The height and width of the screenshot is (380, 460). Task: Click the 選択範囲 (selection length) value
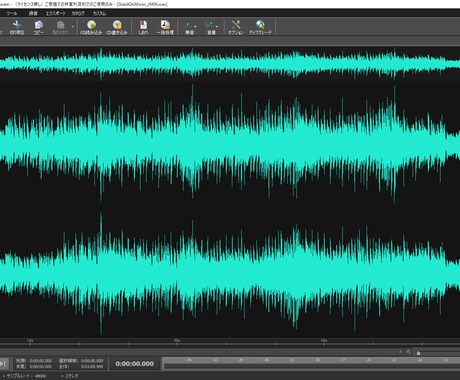(92, 361)
